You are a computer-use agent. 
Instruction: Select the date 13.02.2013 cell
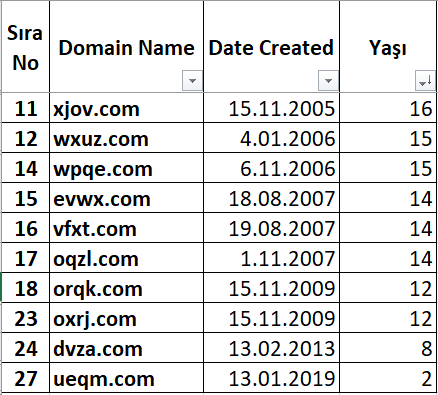[x=271, y=348]
